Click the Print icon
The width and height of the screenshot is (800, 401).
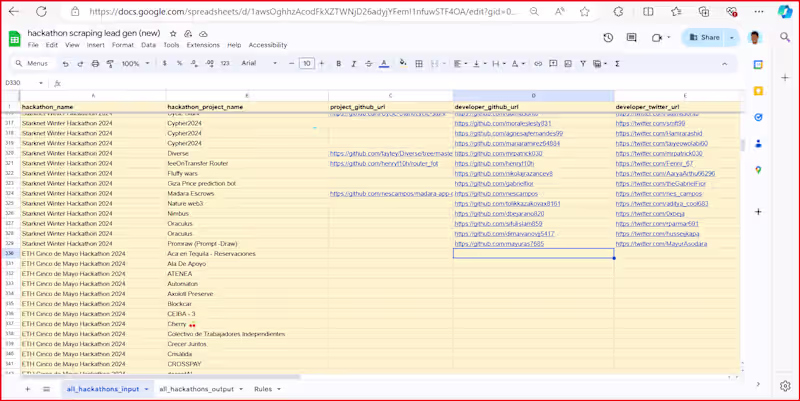pyautogui.click(x=95, y=63)
